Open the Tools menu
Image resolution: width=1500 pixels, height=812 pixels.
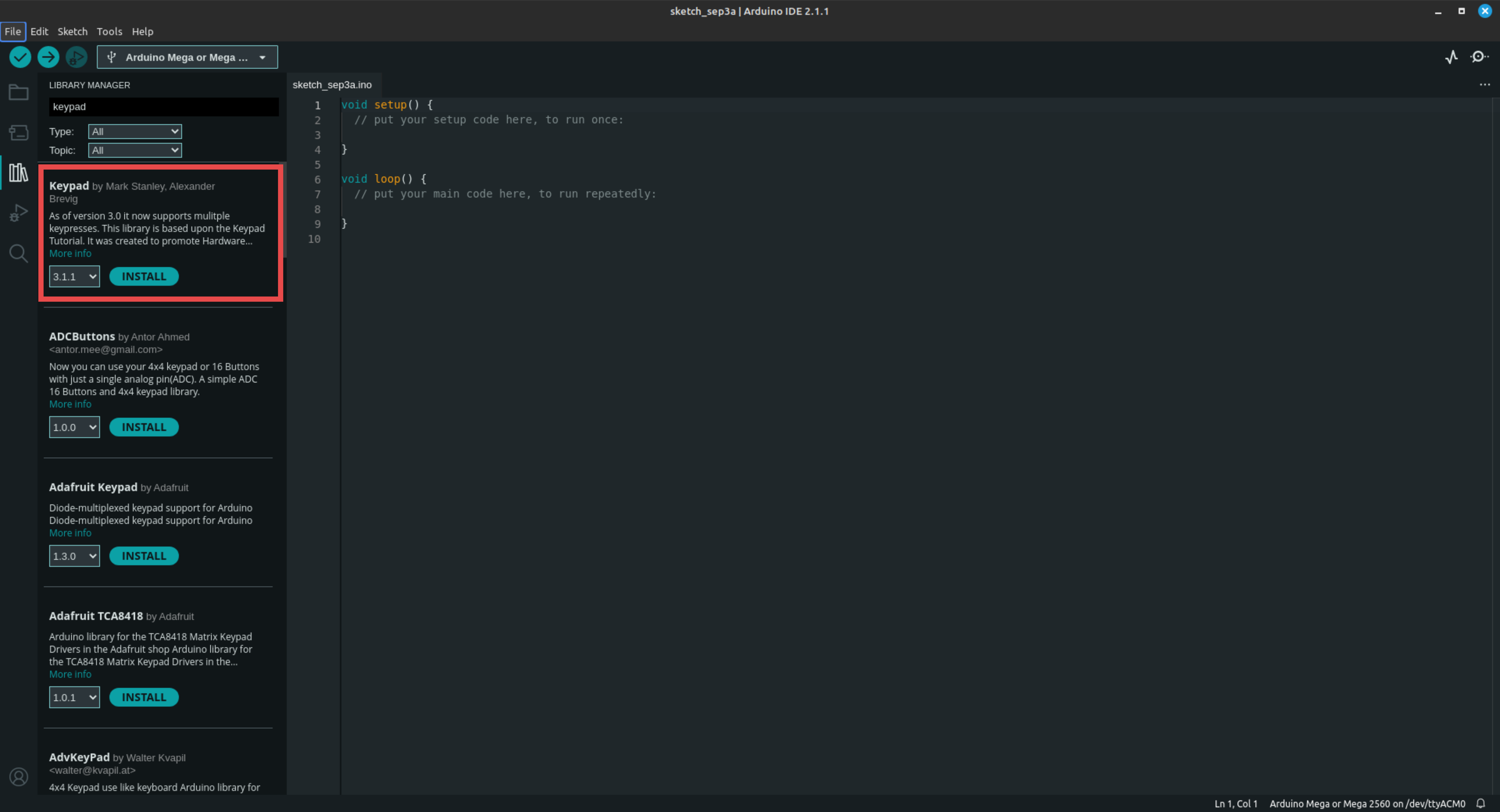[x=109, y=31]
